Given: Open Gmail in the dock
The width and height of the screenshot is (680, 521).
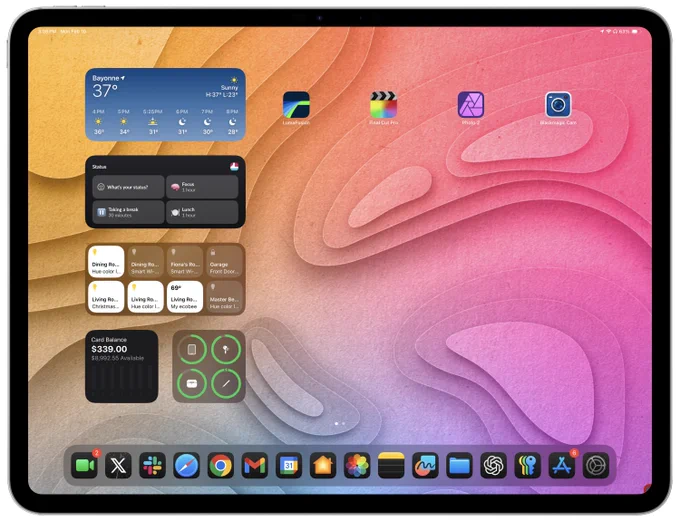Looking at the screenshot, I should point(255,465).
